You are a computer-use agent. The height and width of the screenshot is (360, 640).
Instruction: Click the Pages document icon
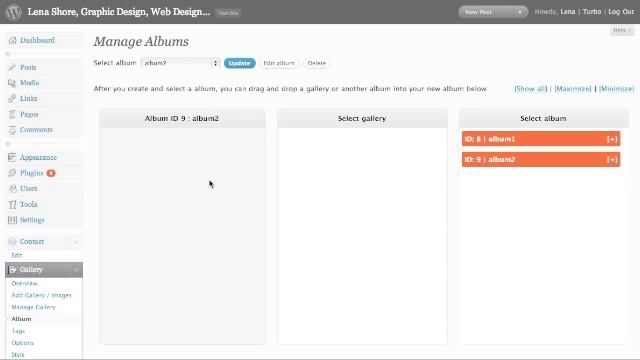point(12,114)
